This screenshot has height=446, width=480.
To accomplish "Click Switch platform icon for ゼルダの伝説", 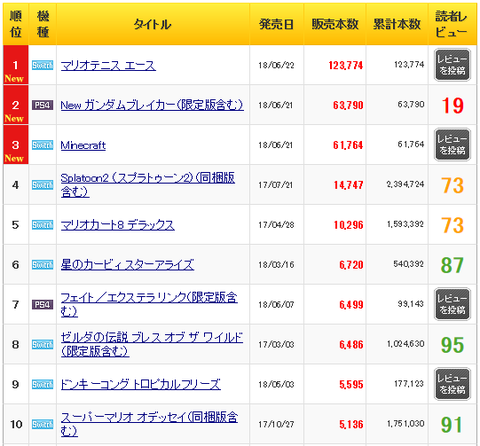I will click(x=42, y=344).
